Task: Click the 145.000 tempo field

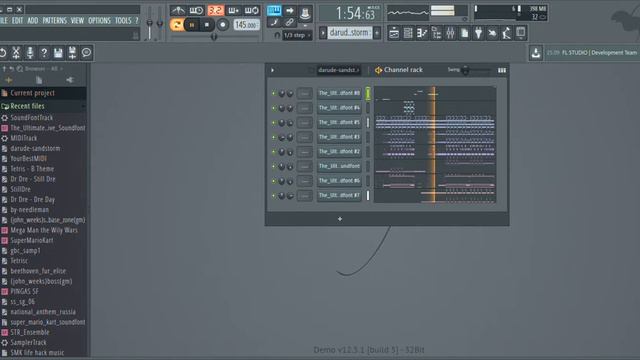Action: (247, 25)
